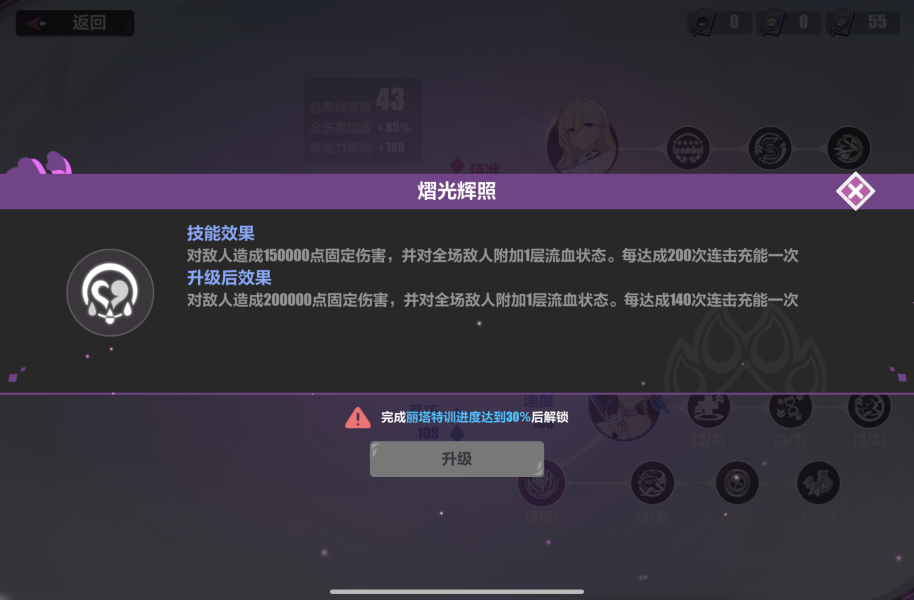Tap the 升级 upgrade button
Viewport: 914px width, 600px height.
pyautogui.click(x=456, y=459)
